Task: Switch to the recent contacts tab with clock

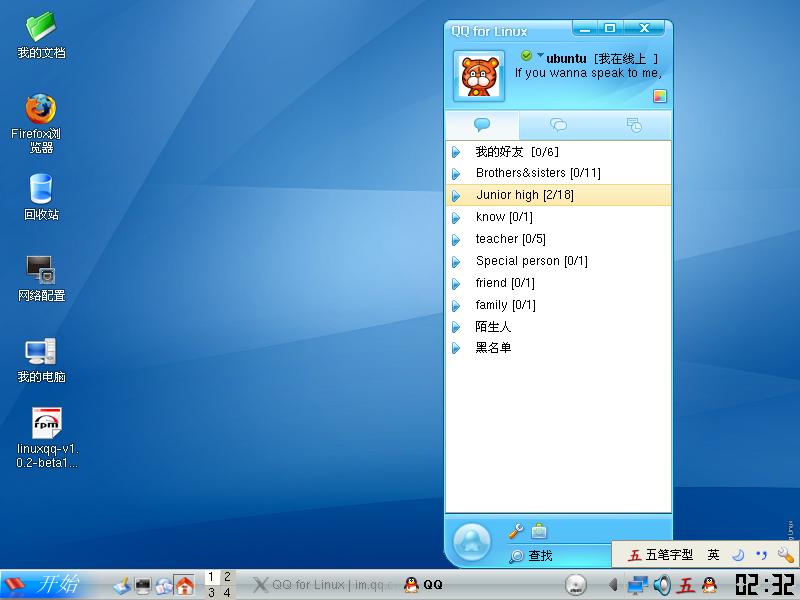Action: click(634, 124)
